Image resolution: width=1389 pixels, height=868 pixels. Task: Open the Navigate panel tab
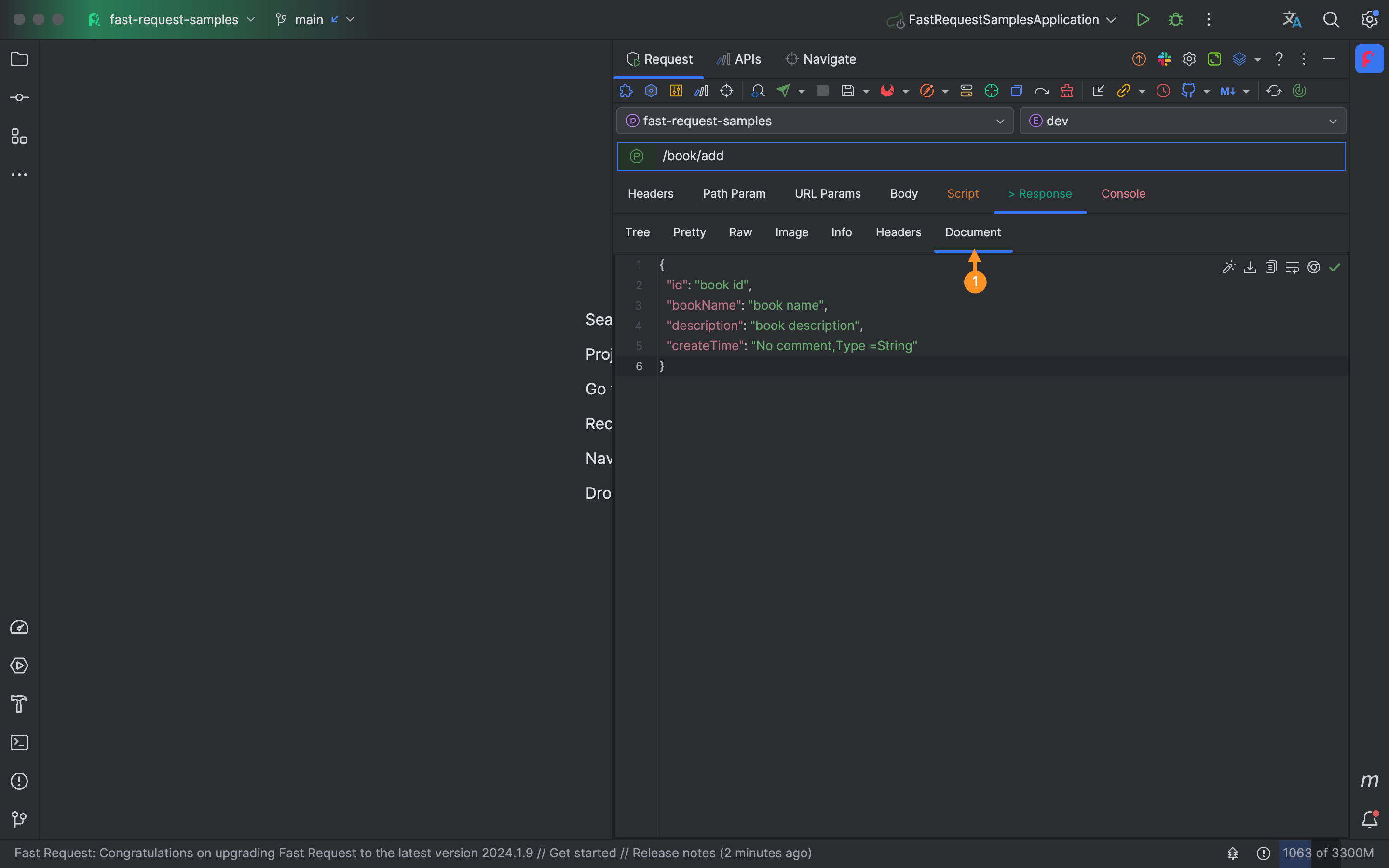click(829, 59)
